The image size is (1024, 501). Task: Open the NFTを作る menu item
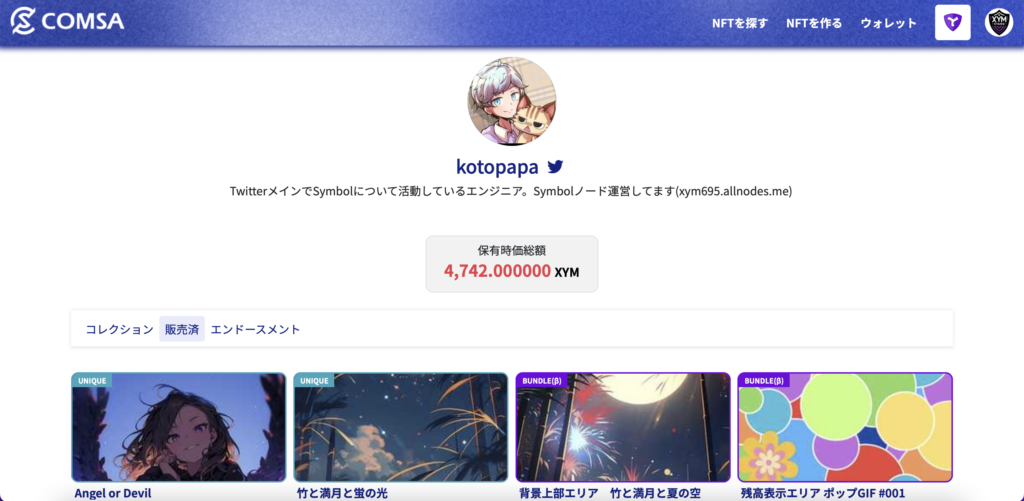pyautogui.click(x=814, y=24)
